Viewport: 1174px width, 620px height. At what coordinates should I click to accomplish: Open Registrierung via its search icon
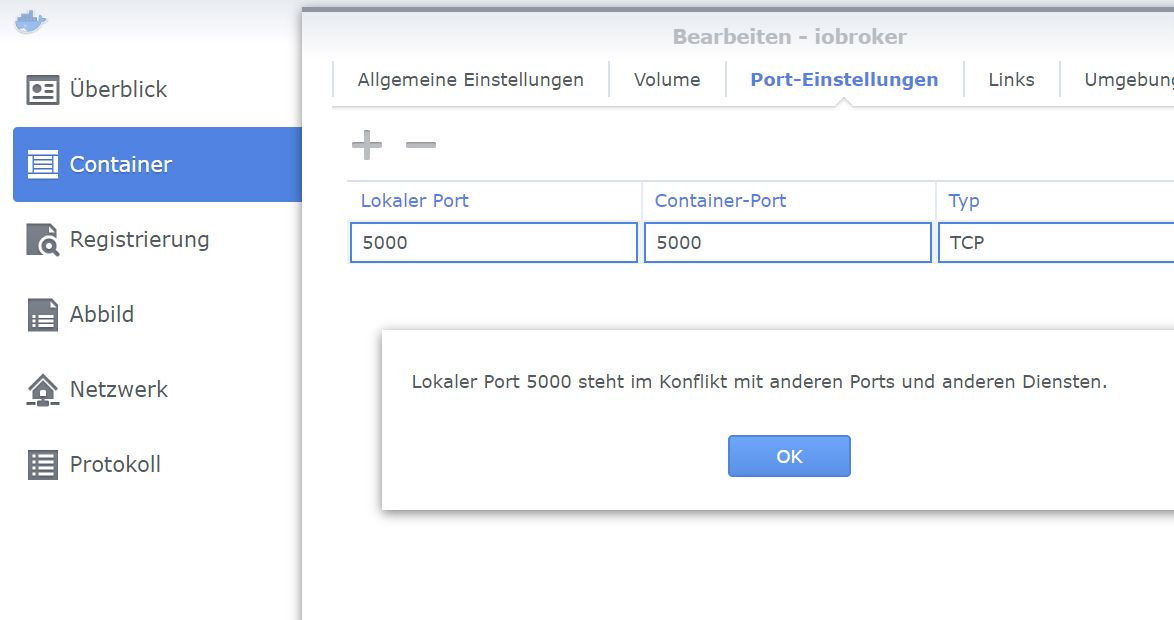point(43,240)
